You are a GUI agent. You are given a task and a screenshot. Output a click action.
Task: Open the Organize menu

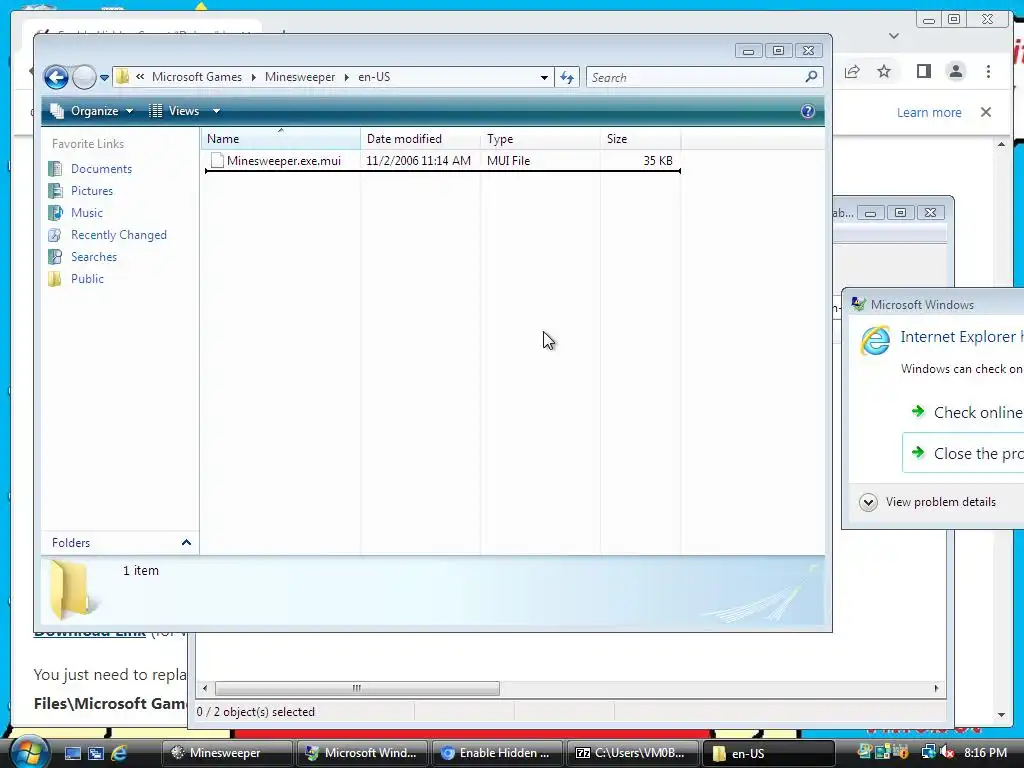(93, 111)
